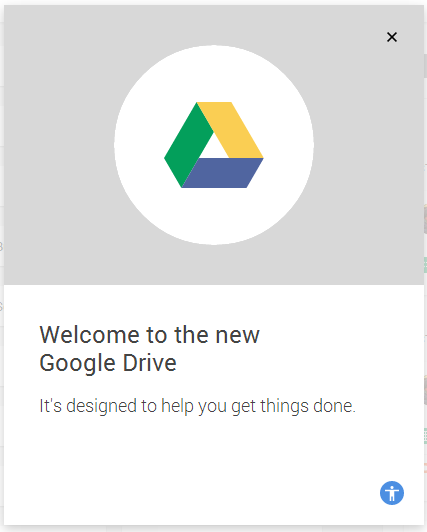Click the white triangle inside the Drive logo

[214, 148]
